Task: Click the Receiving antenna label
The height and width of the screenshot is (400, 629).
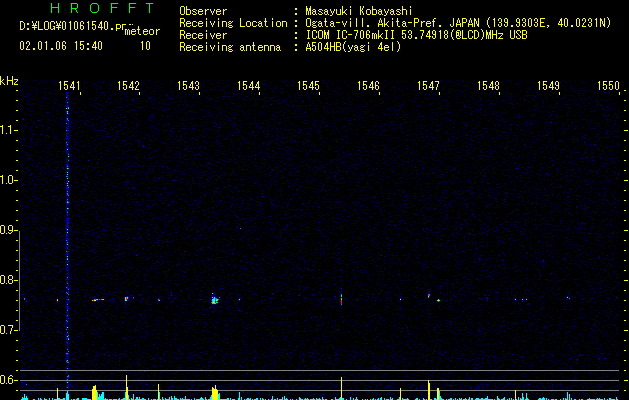Action: click(230, 47)
